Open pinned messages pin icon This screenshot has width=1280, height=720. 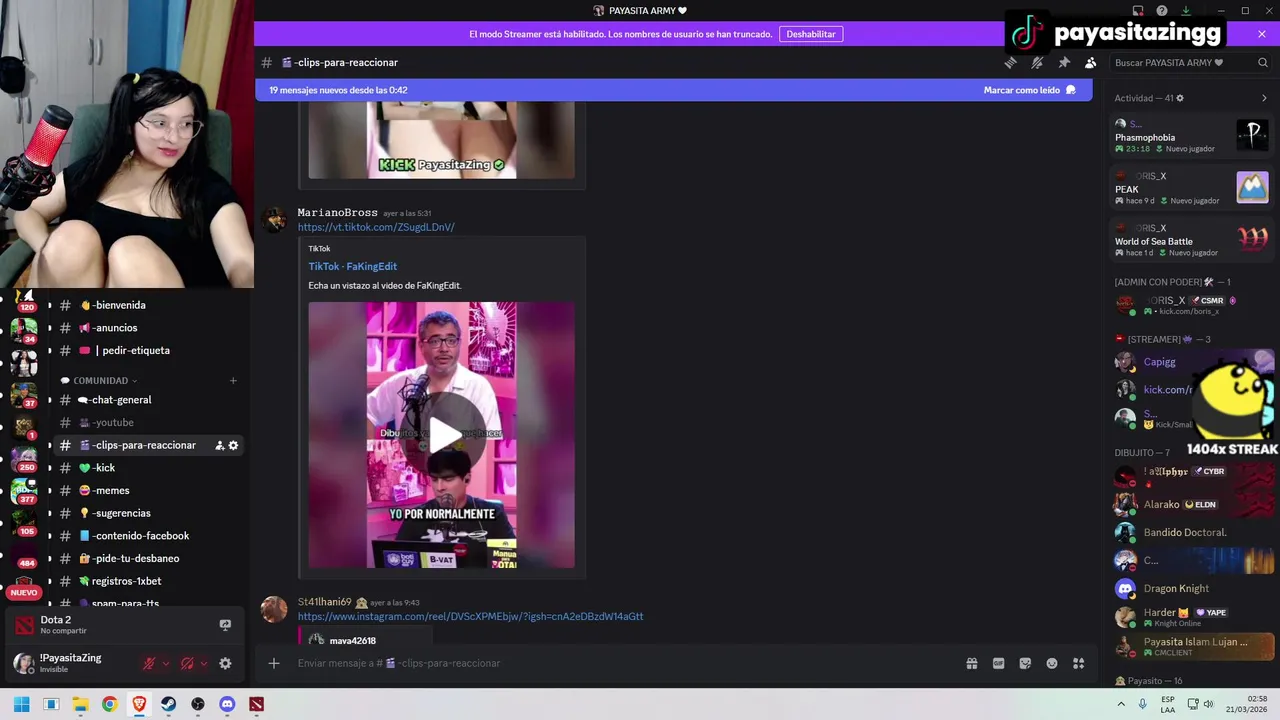coord(1064,62)
